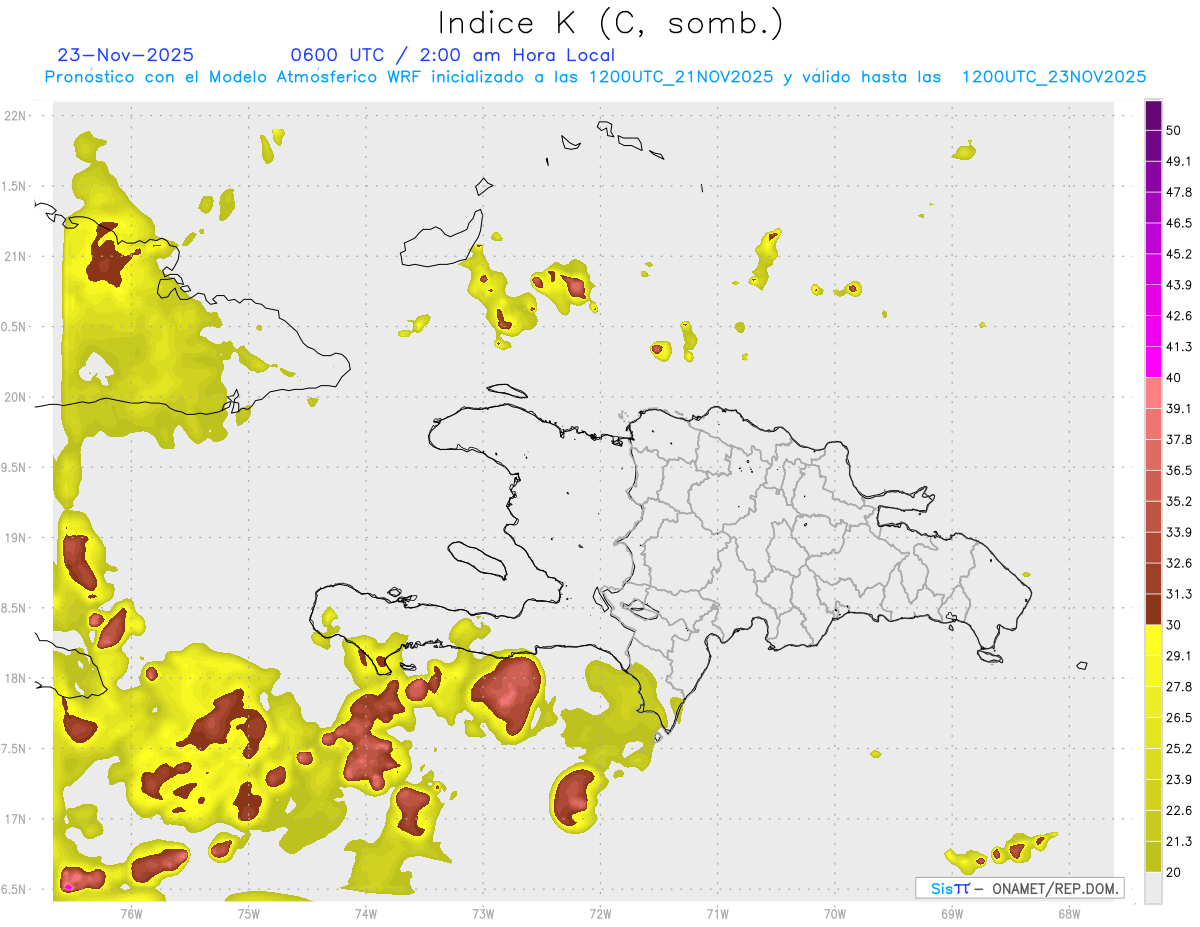Click the '39.1' color scale value
This screenshot has width=1200, height=927.
(1179, 408)
